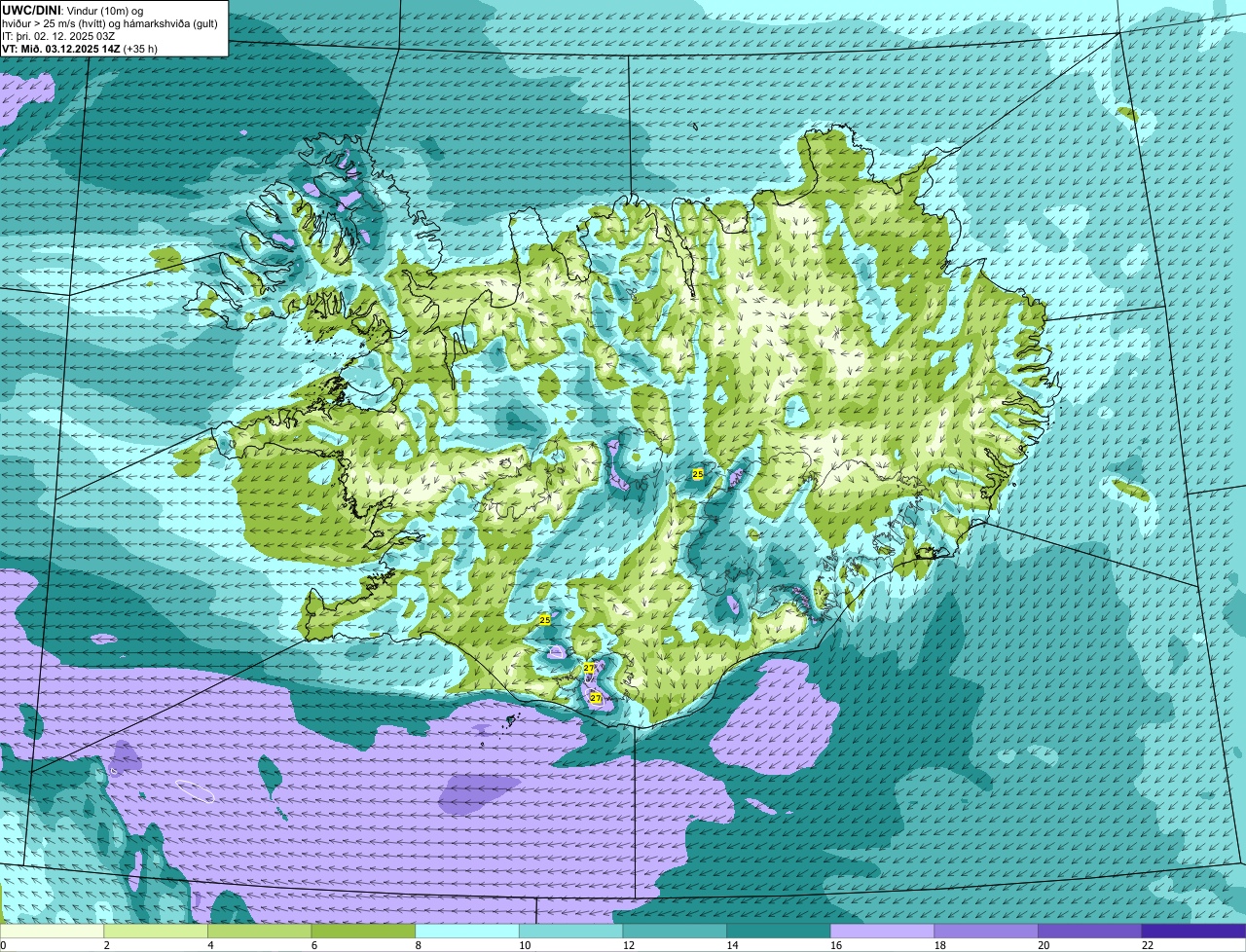1246x952 pixels.
Task: Pick the 20–22 m/s purple legend swatch
Action: 1090,931
